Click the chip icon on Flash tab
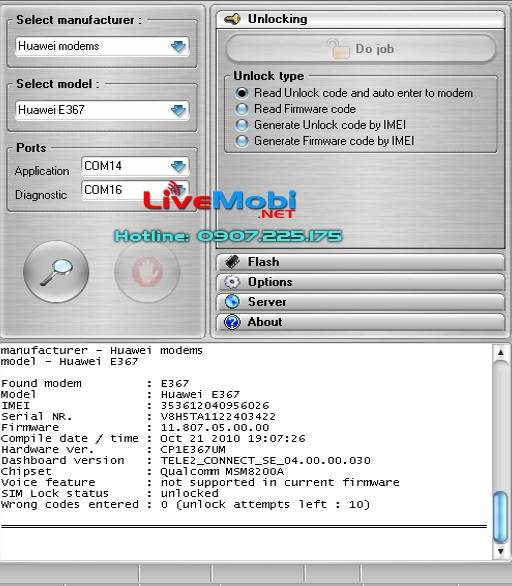Image resolution: width=512 pixels, height=586 pixels. point(232,262)
